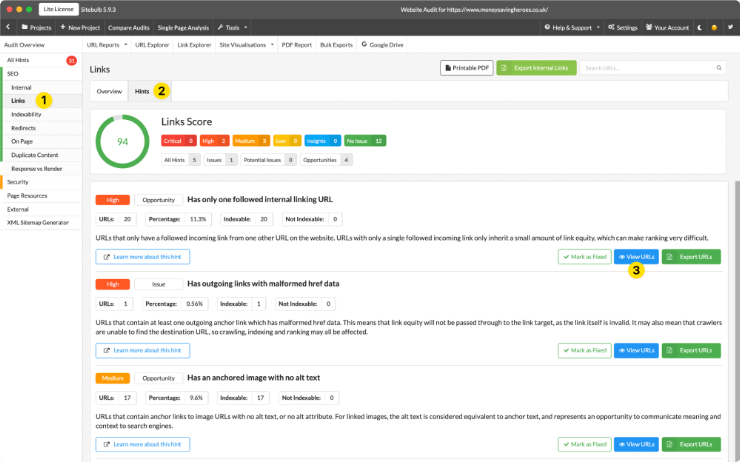
Task: Filter by the green No Issue badge
Action: (365, 141)
